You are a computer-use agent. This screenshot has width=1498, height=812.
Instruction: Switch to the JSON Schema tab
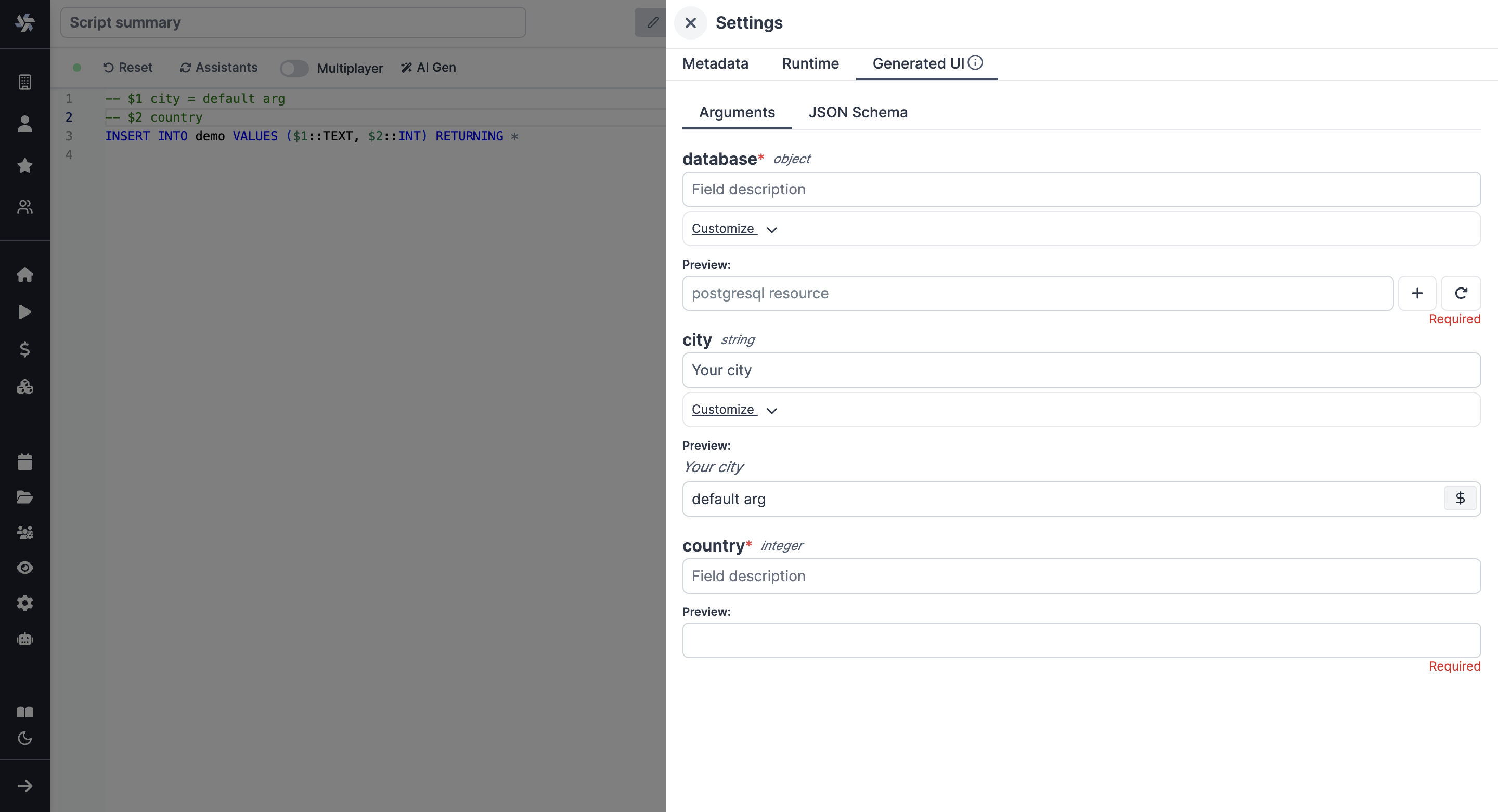click(858, 112)
